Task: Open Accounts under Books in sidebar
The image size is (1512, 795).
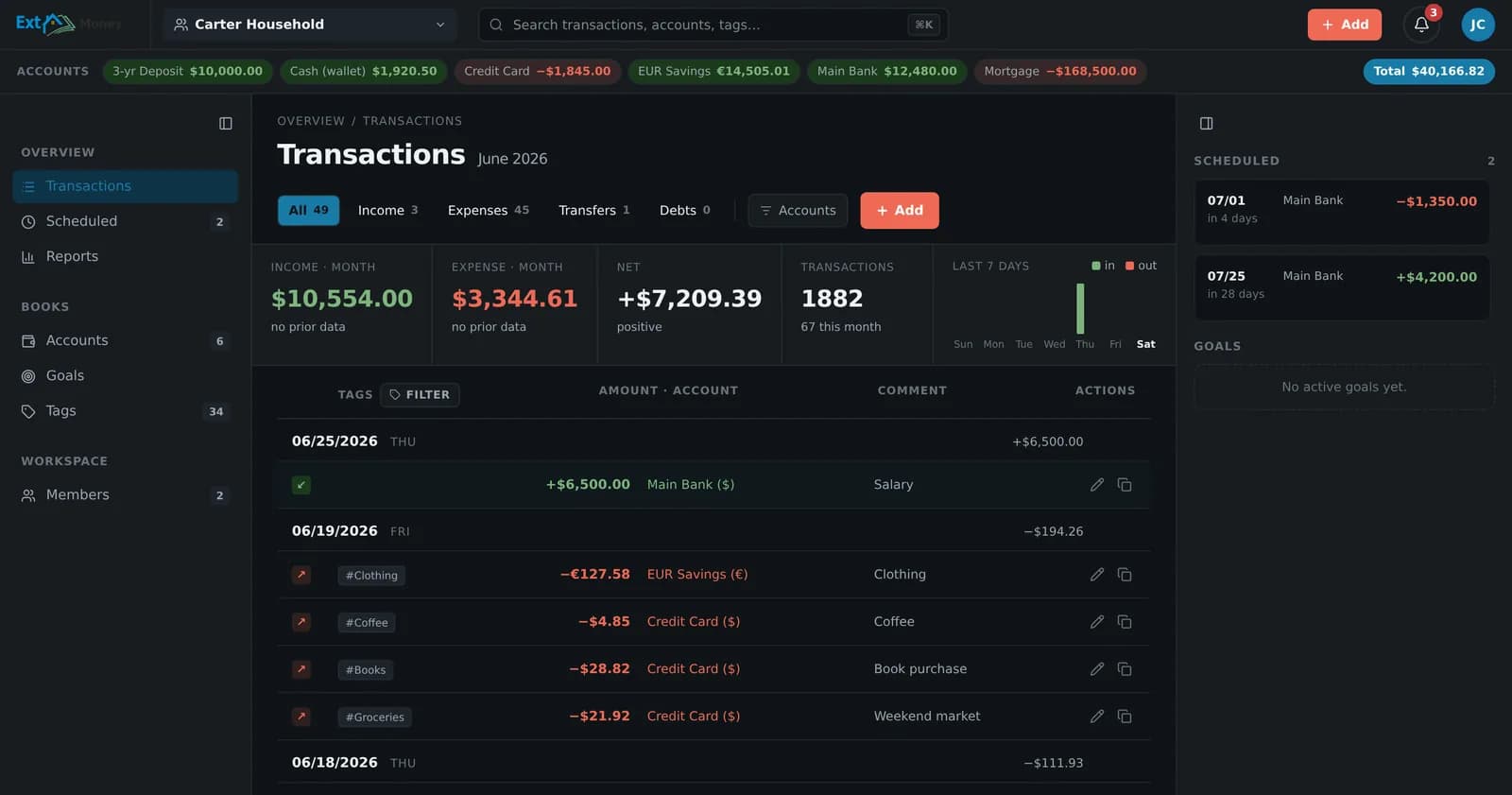Action: [x=125, y=340]
